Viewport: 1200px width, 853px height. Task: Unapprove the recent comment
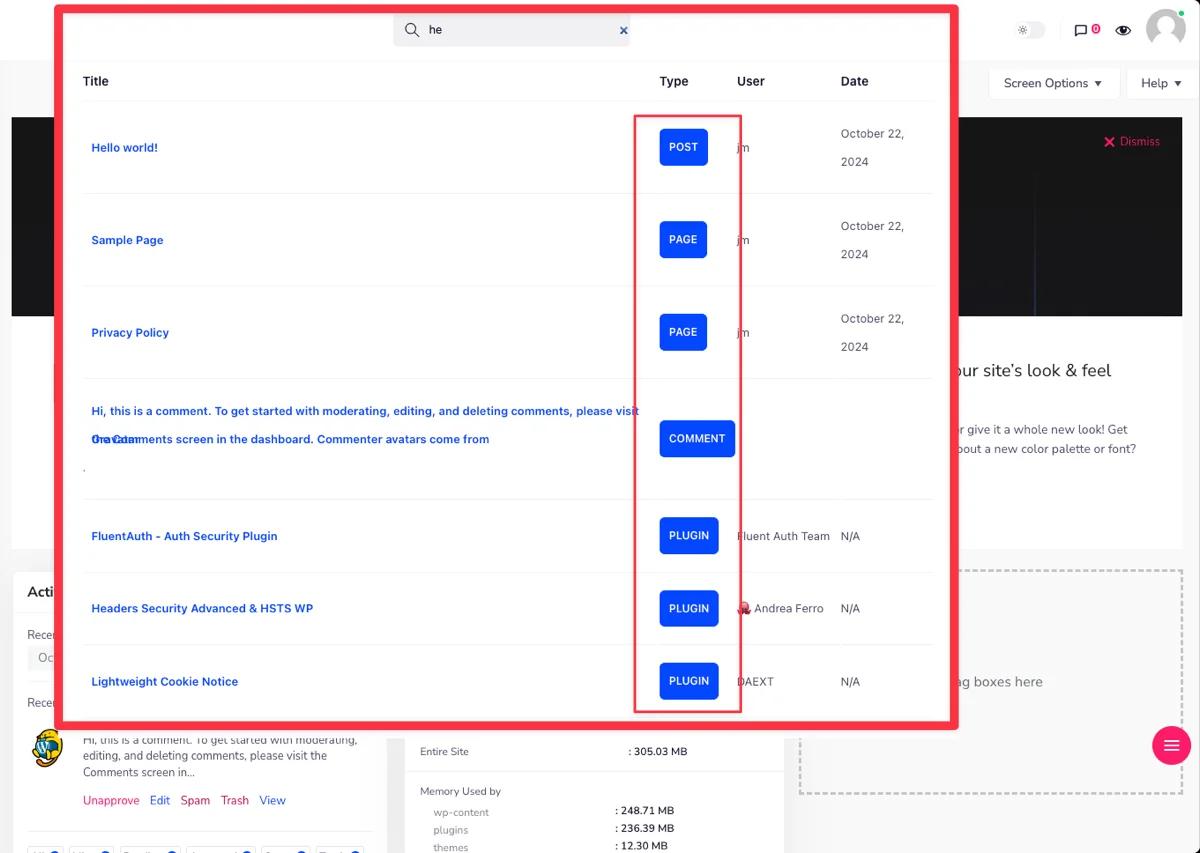[110, 800]
